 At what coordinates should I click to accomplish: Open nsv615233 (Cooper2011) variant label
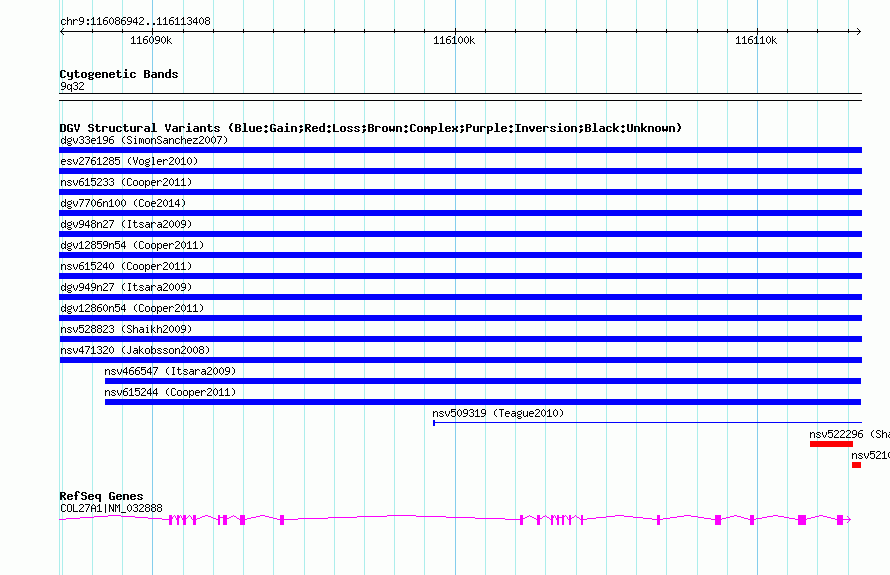126,182
